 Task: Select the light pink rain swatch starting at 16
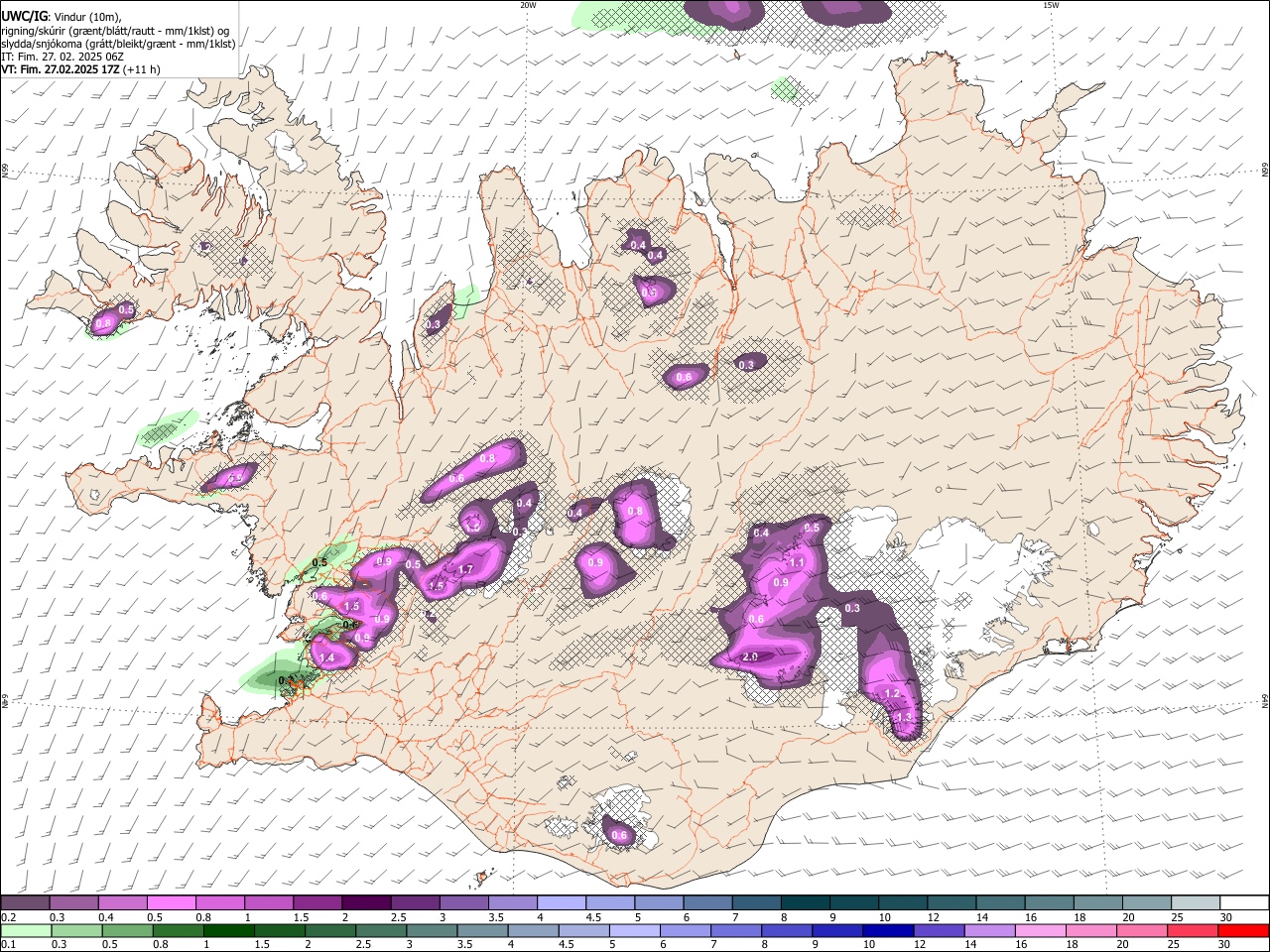coord(1041,930)
